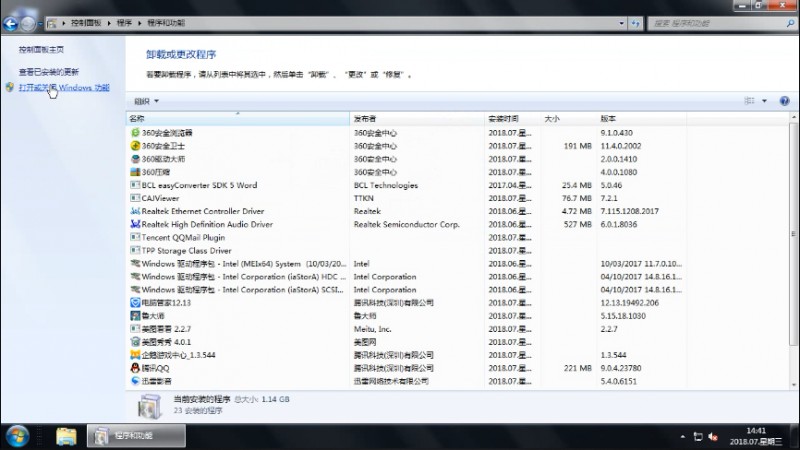Click the version cell 7.115.1208.2017
This screenshot has height=450, width=800.
coord(630,211)
